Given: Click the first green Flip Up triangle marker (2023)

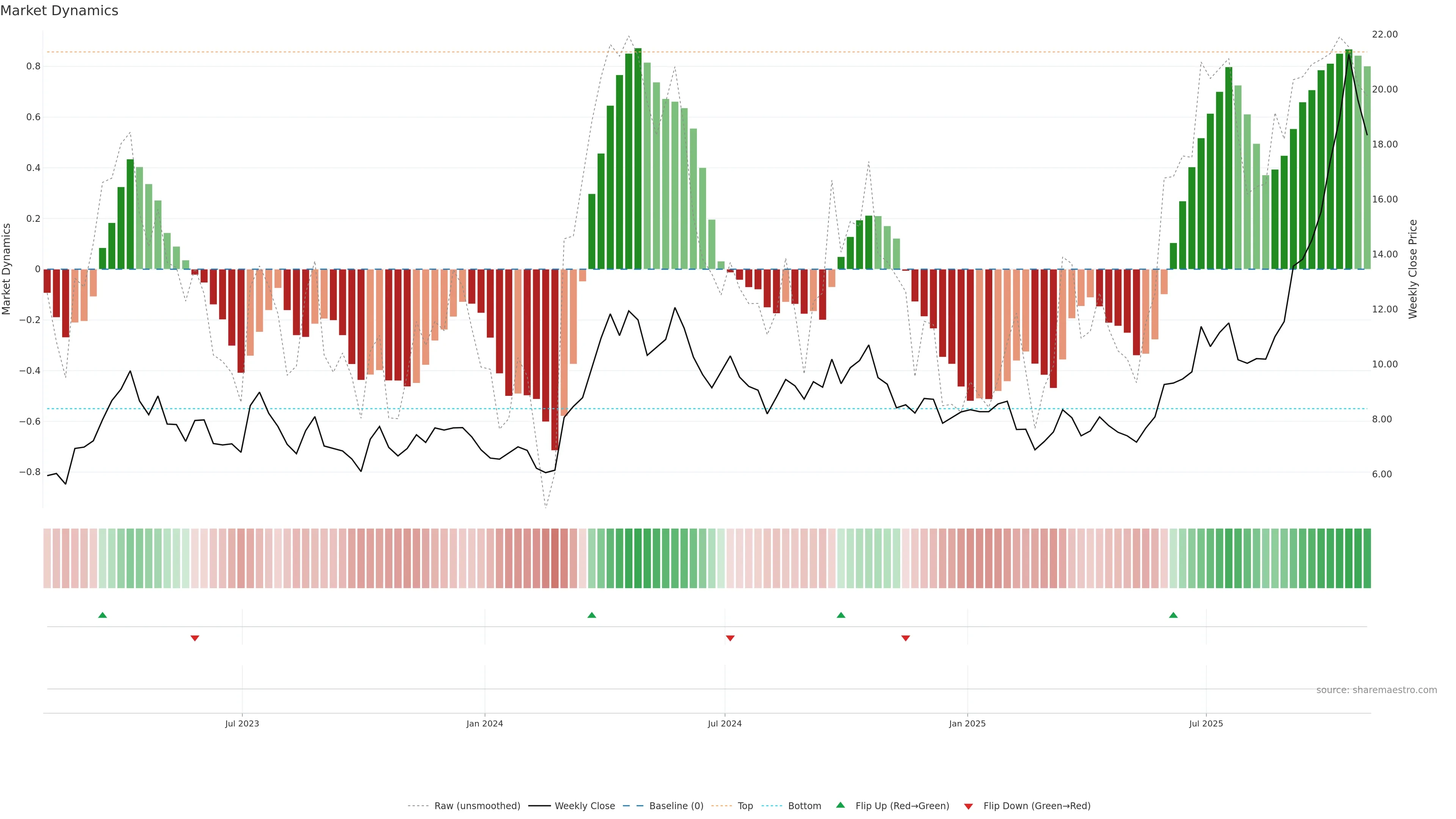Looking at the screenshot, I should tap(102, 615).
